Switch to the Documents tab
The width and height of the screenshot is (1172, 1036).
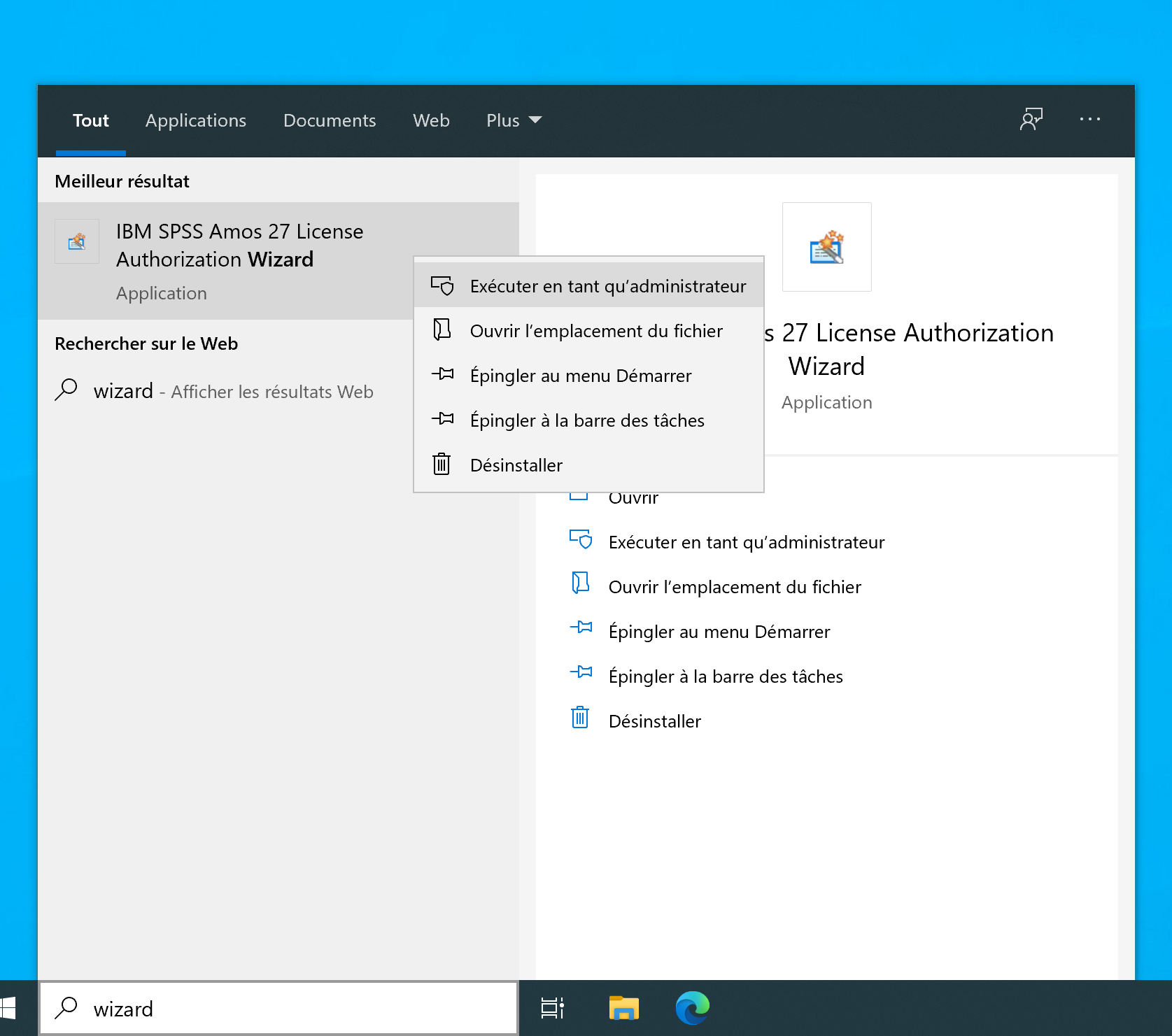point(330,120)
